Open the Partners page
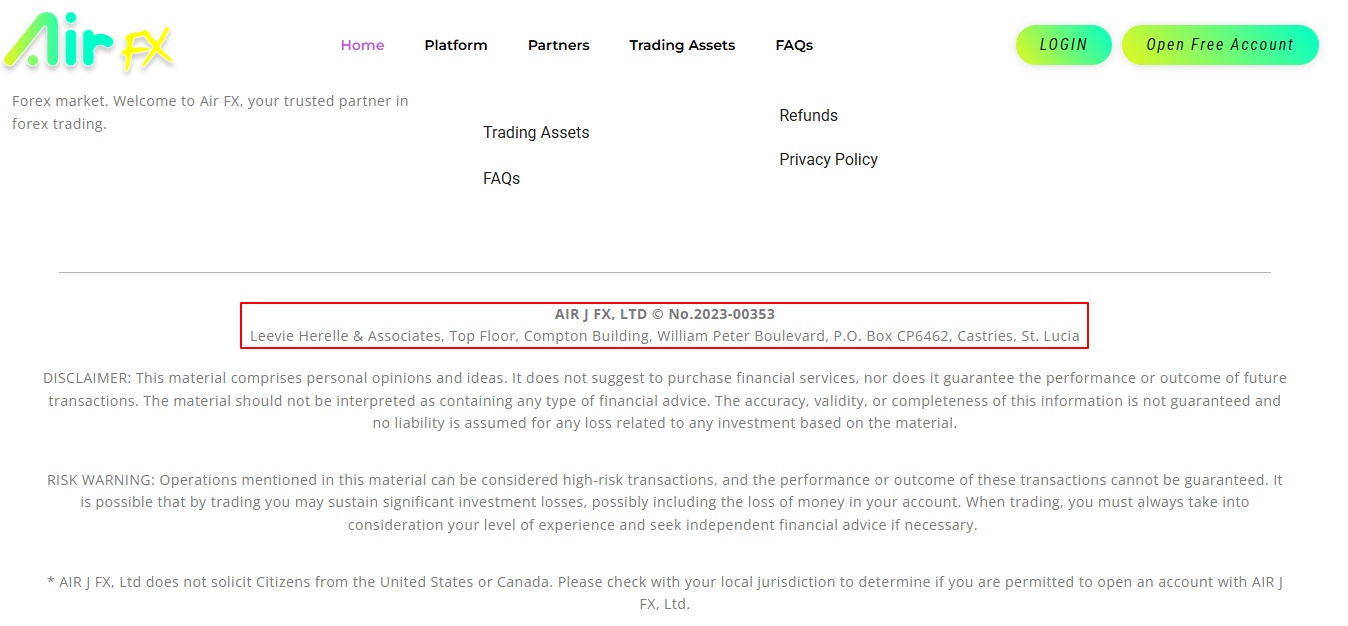The image size is (1348, 626). coord(558,45)
